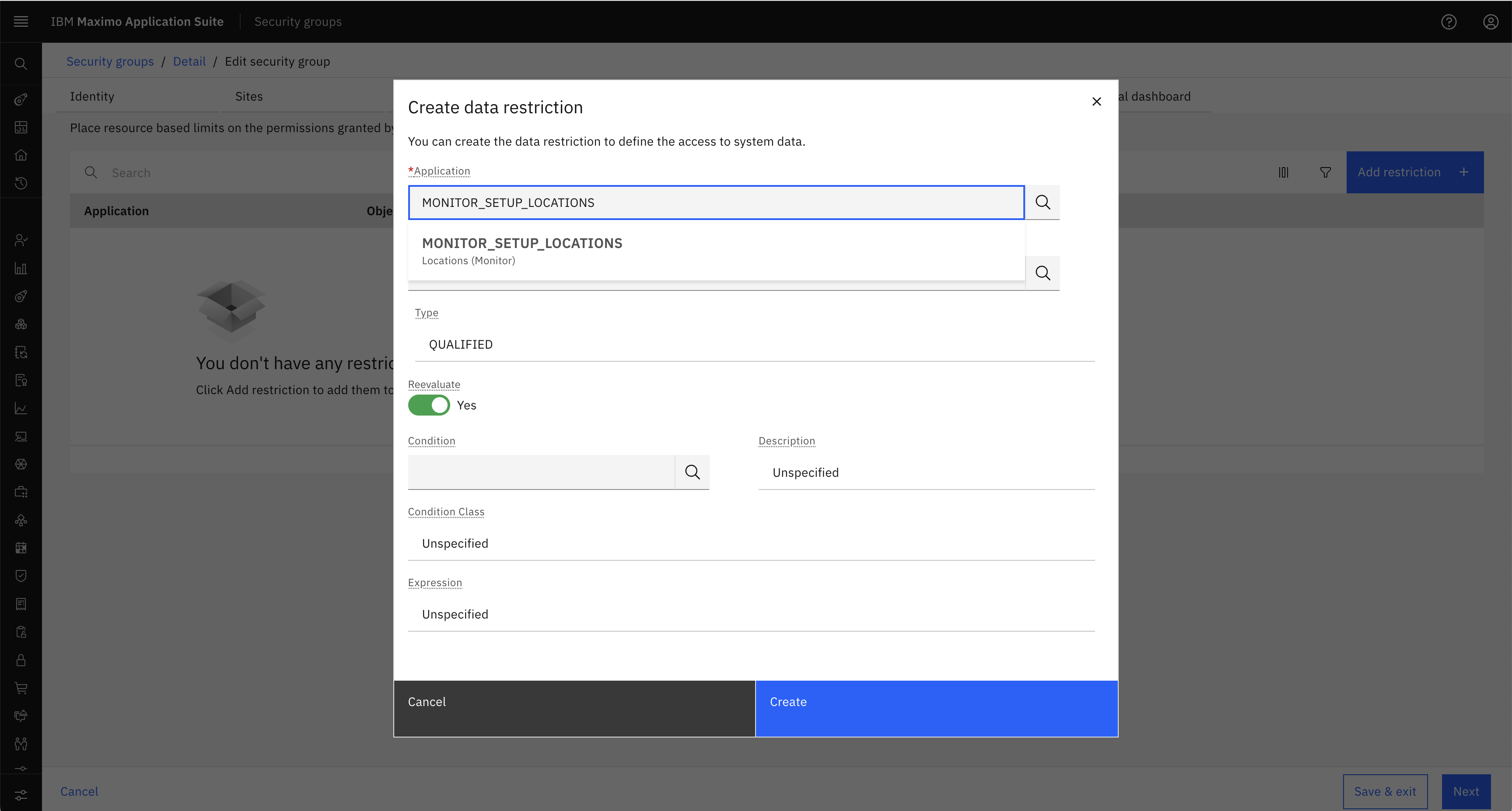Click the Application column header
Screen dimensions: 1512x811
pos(116,211)
